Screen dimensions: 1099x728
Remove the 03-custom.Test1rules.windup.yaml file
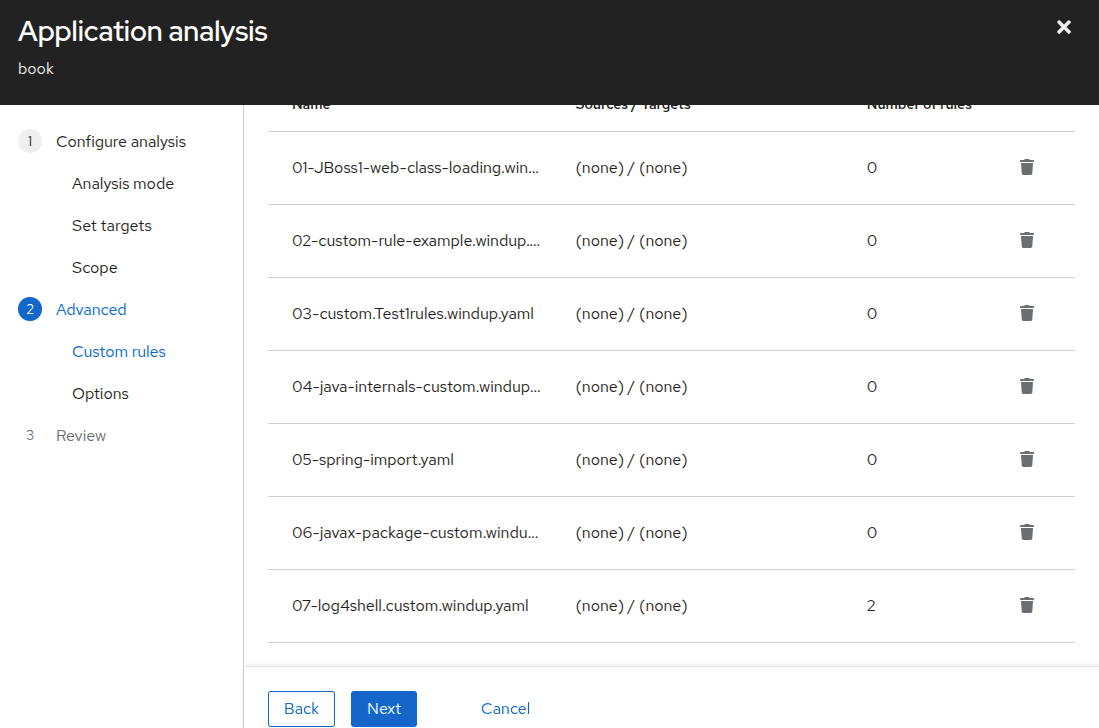(x=1026, y=313)
